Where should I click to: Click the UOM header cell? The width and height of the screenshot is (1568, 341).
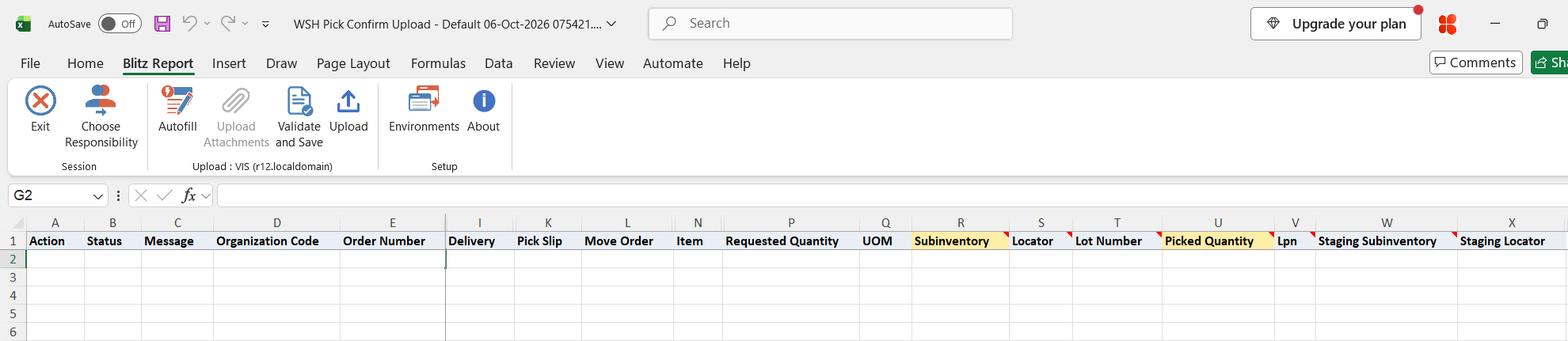(x=885, y=241)
